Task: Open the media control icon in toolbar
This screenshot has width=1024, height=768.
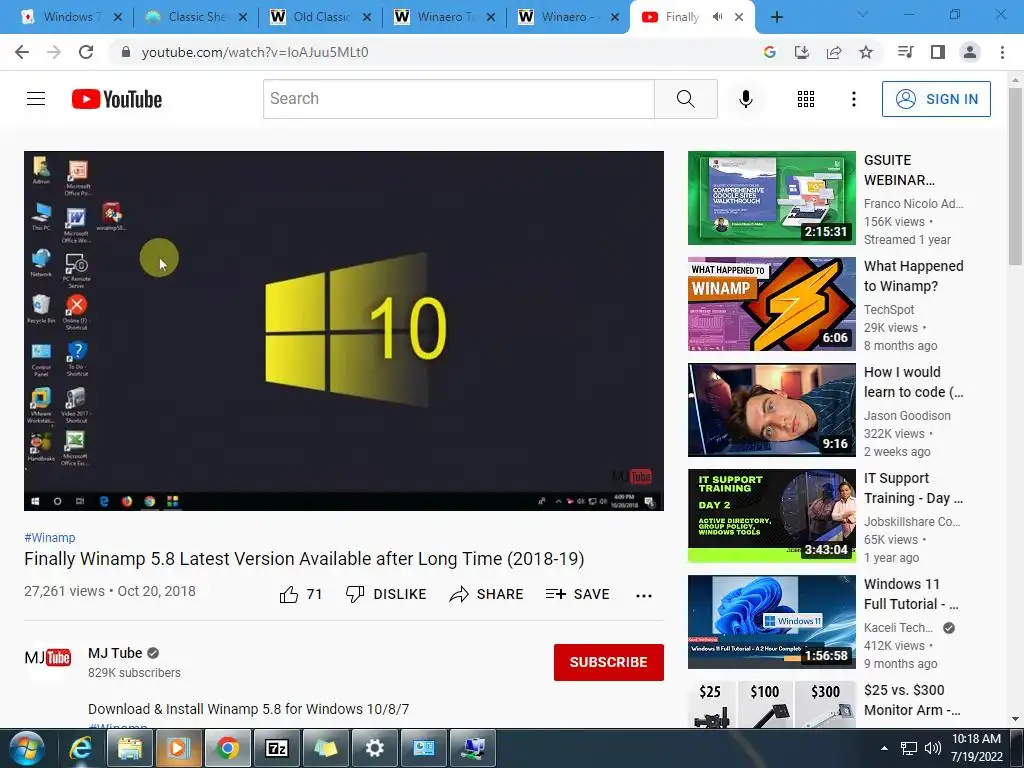Action: coord(906,52)
